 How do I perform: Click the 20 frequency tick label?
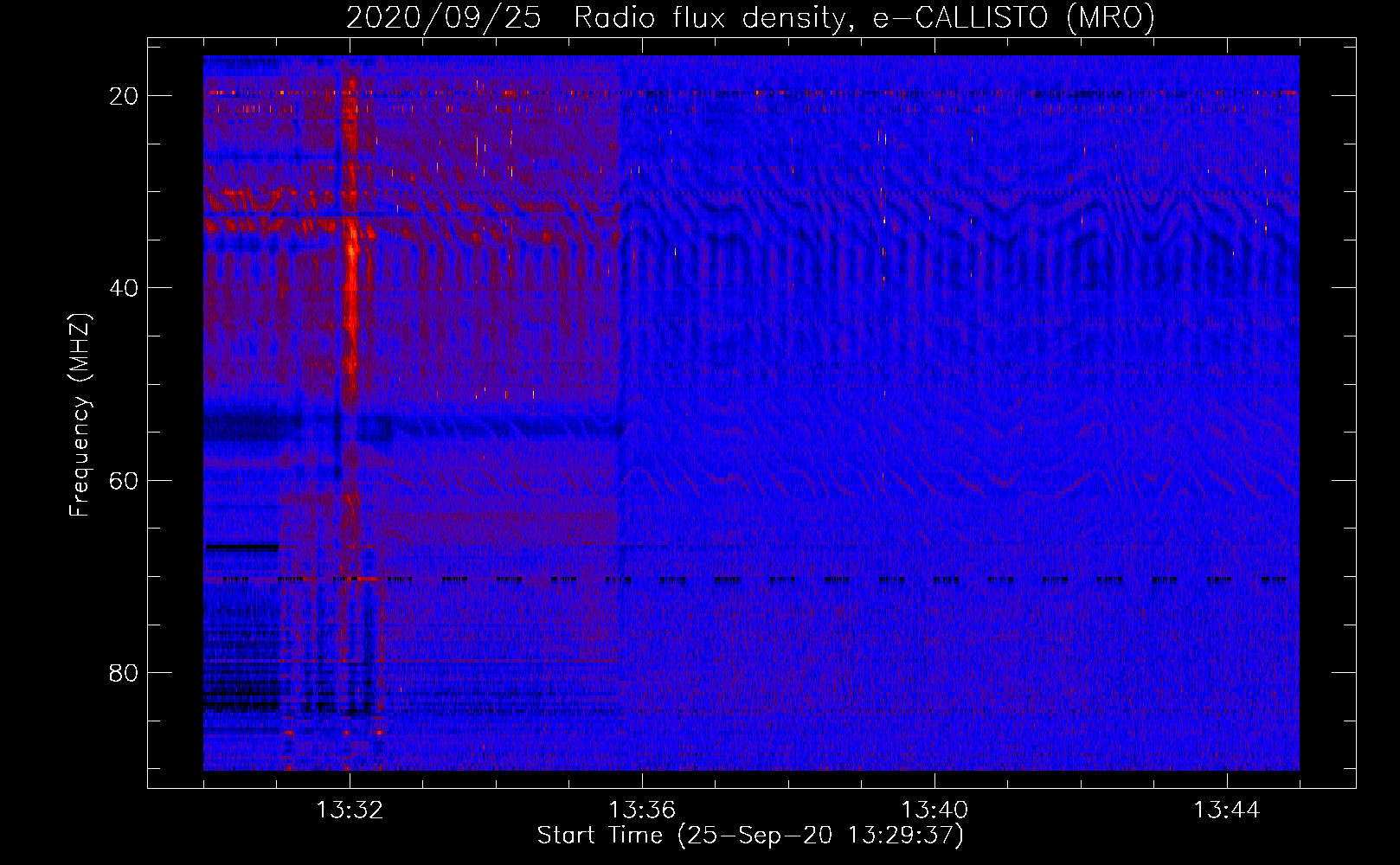tap(124, 96)
